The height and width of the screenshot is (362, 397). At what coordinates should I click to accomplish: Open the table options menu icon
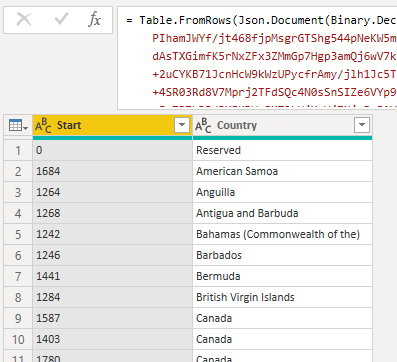coord(18,125)
